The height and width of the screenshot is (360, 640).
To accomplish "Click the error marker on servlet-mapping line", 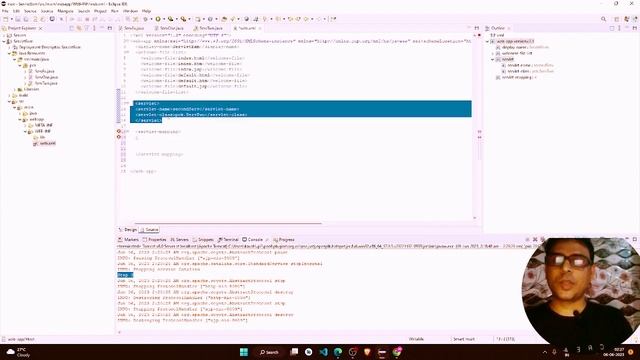I will (x=119, y=131).
